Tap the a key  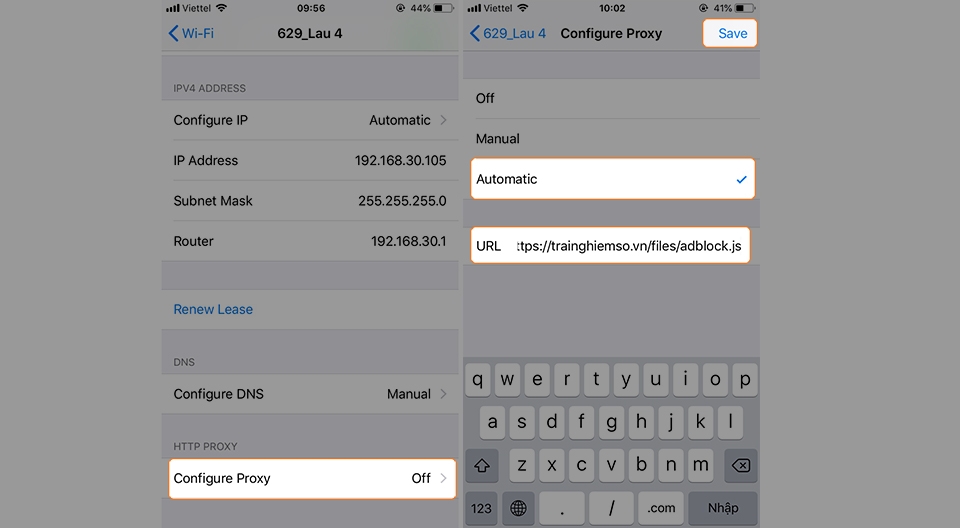(492, 422)
